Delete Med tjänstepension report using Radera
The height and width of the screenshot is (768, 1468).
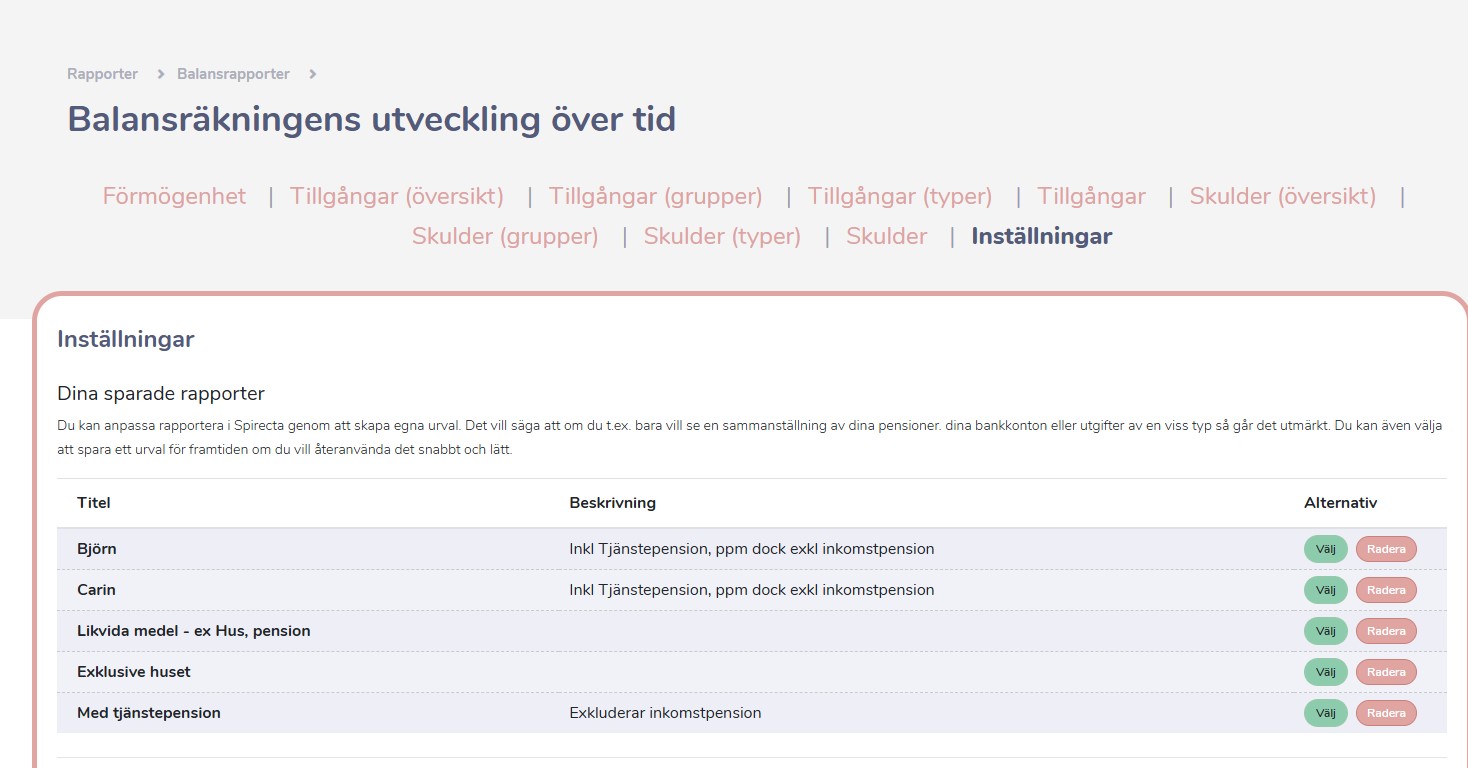click(x=1386, y=713)
